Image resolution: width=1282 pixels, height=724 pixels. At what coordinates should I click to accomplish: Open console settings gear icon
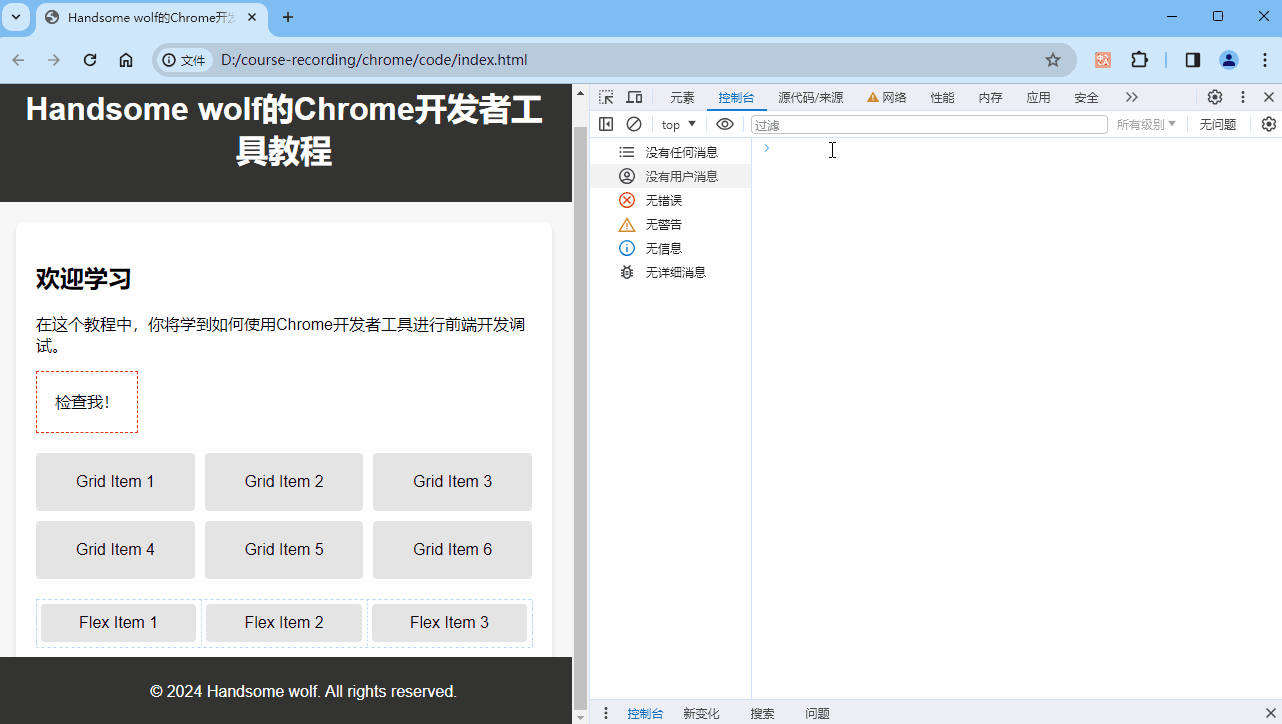pyautogui.click(x=1269, y=124)
